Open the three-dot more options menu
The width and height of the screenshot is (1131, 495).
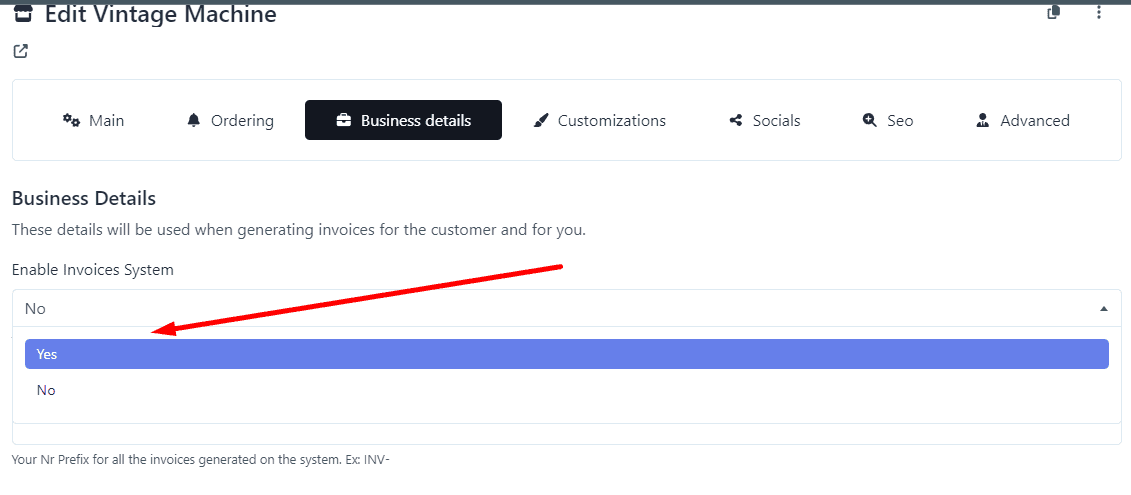pos(1099,12)
